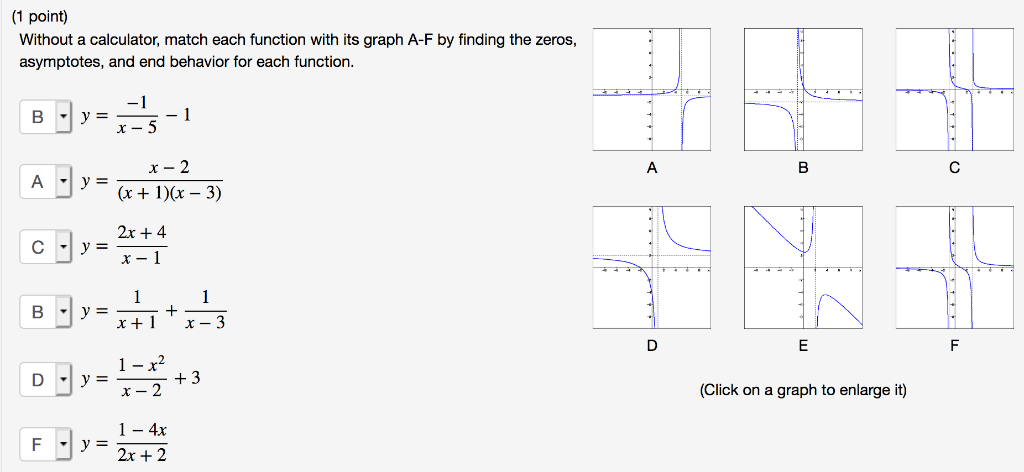Open dropdown for y = (2x+4)/(x-1)
This screenshot has width=1024, height=472.
coord(46,248)
